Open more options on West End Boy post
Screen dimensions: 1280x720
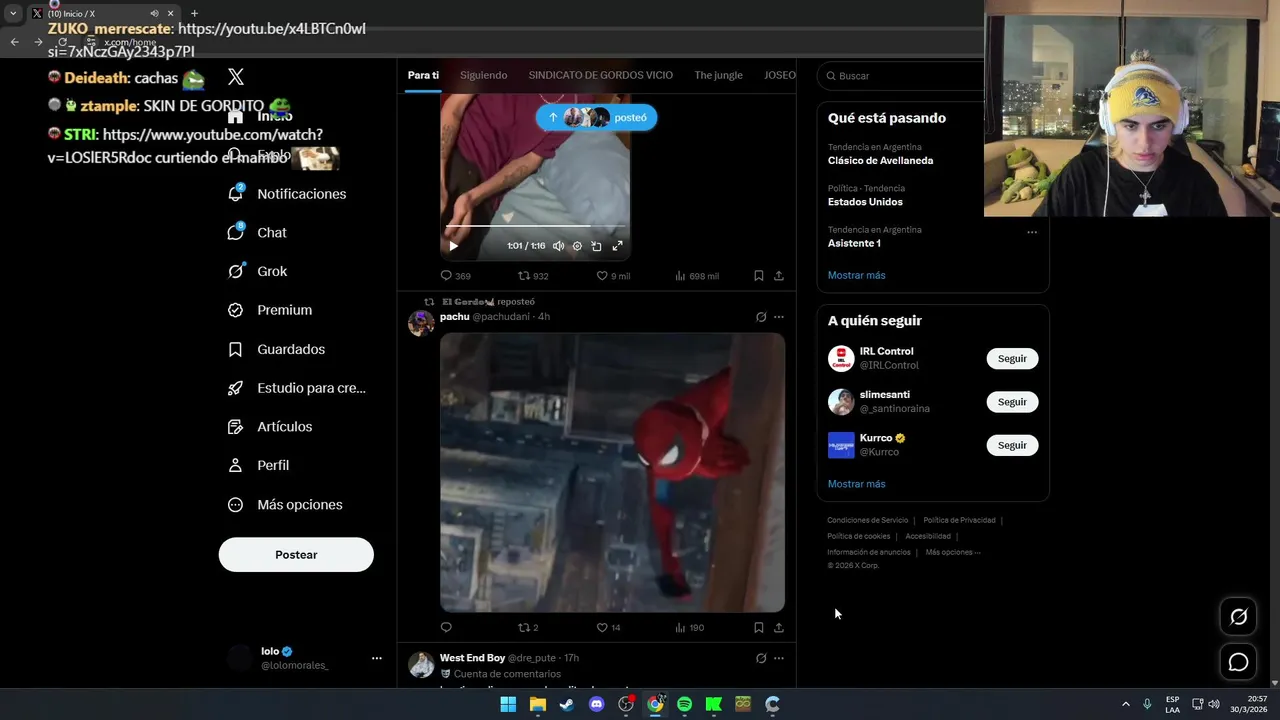[779, 658]
